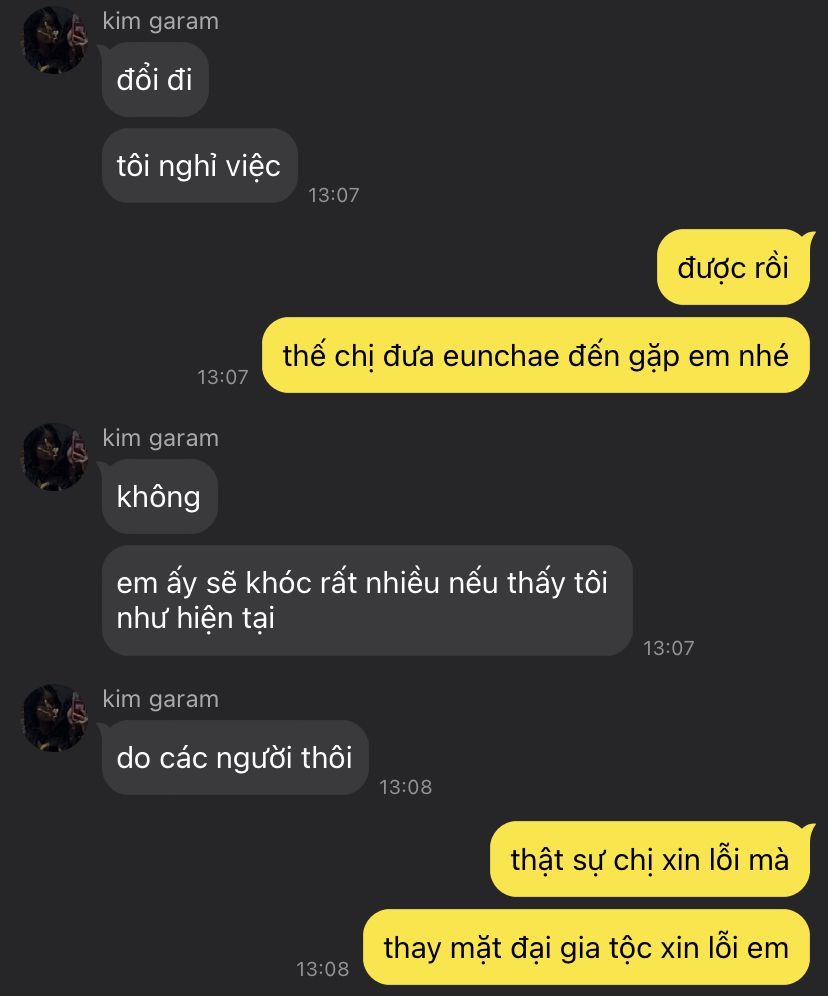The height and width of the screenshot is (996, 828).
Task: Tap sender name above "do các người thôi"
Action: pyautogui.click(x=161, y=699)
